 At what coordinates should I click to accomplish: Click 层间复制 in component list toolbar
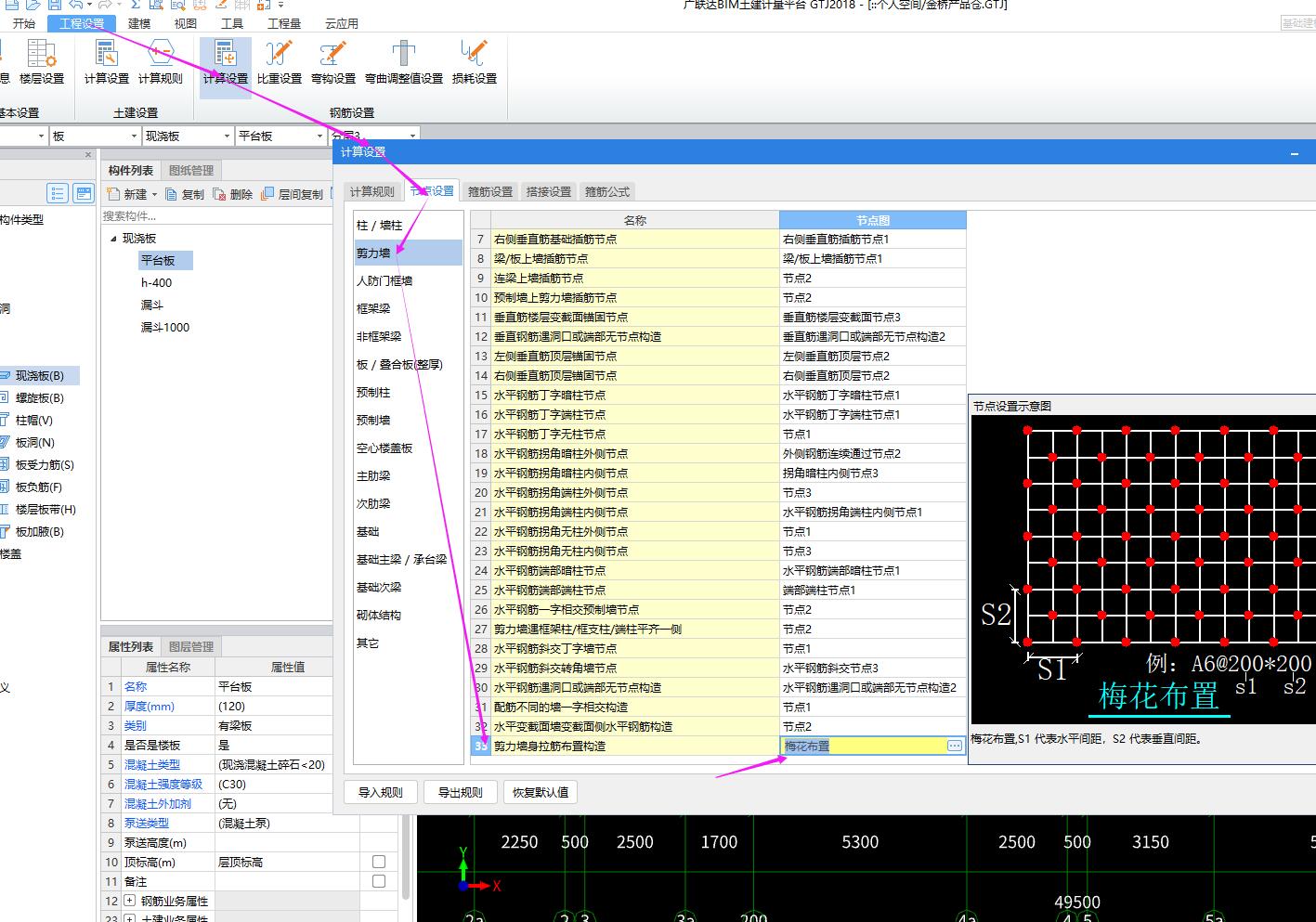click(x=293, y=194)
